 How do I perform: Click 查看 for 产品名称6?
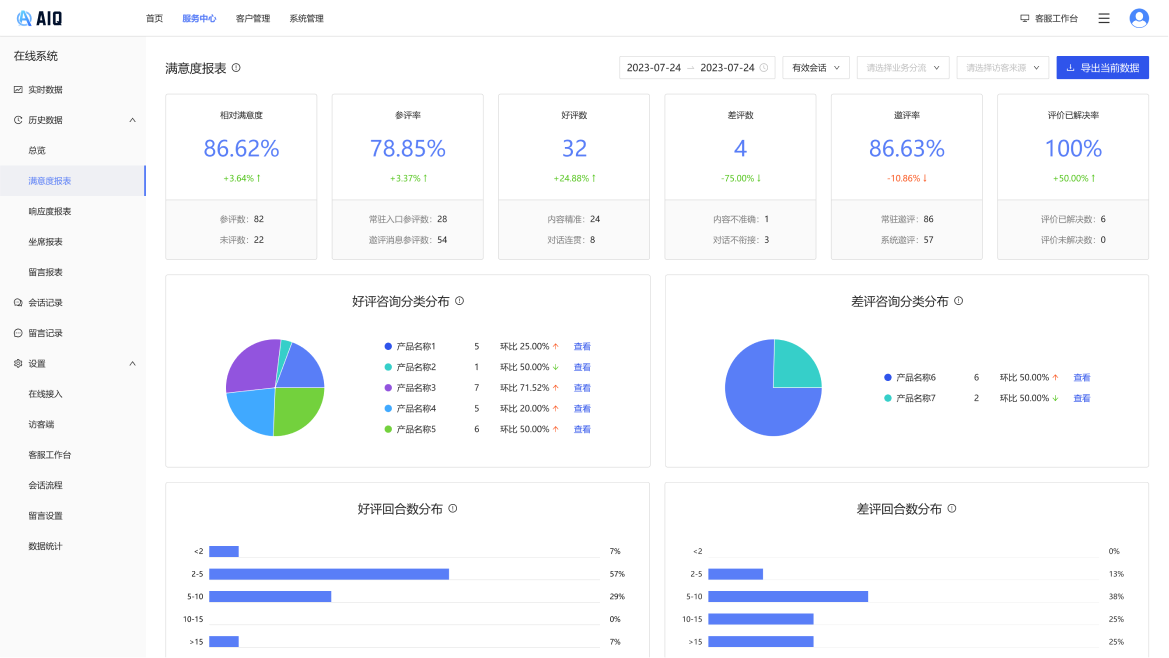point(1082,378)
